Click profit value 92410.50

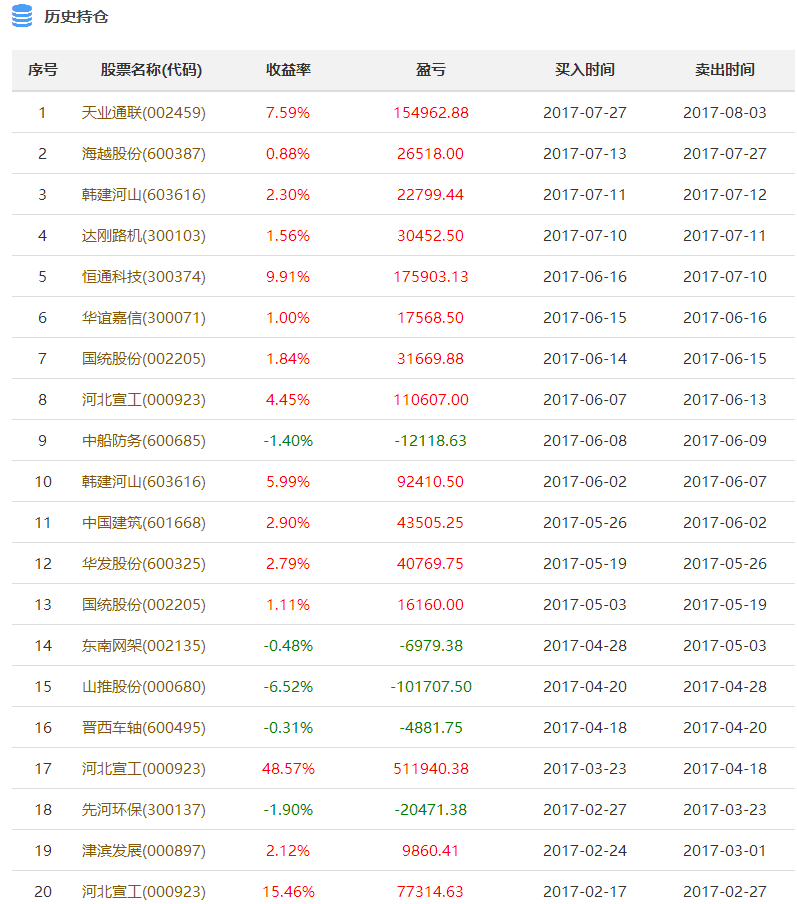click(430, 481)
